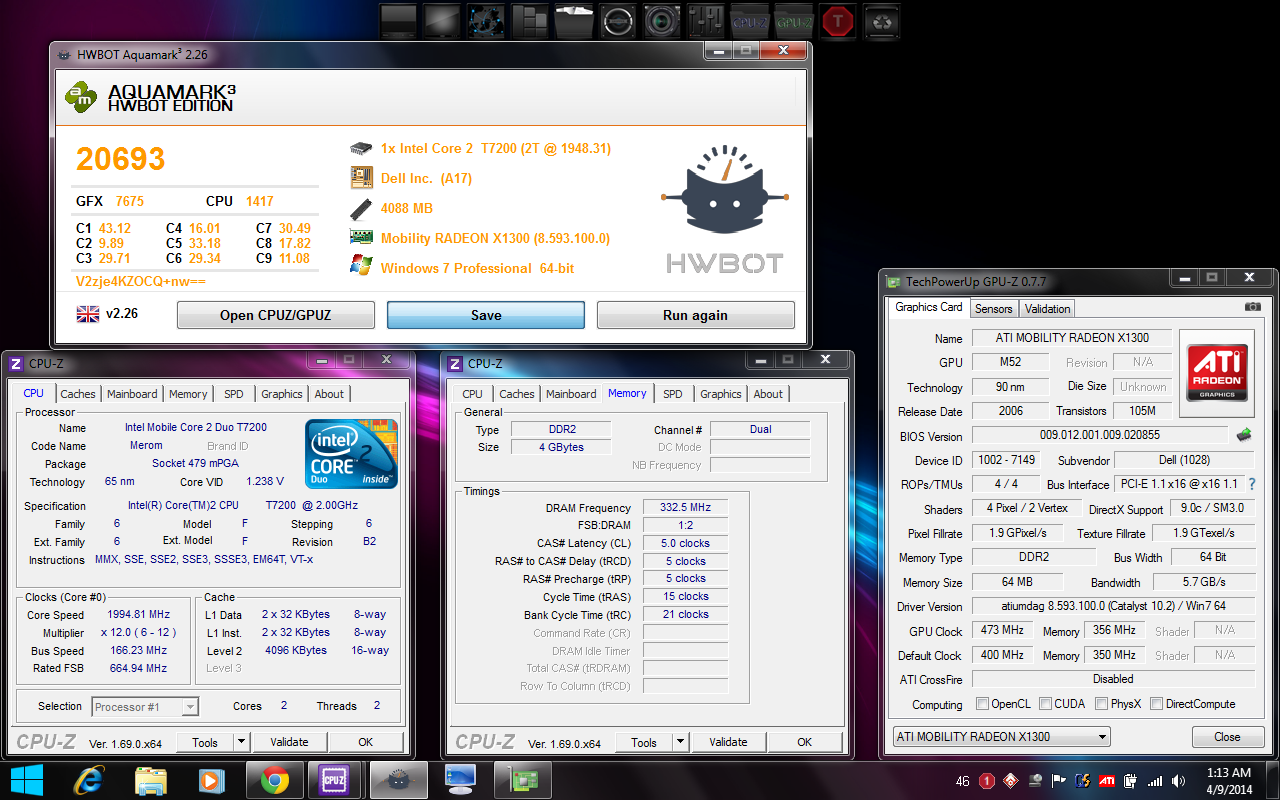The width and height of the screenshot is (1280, 800).
Task: Click the CAS# Latency 5.0 clocks value
Action: tap(685, 543)
